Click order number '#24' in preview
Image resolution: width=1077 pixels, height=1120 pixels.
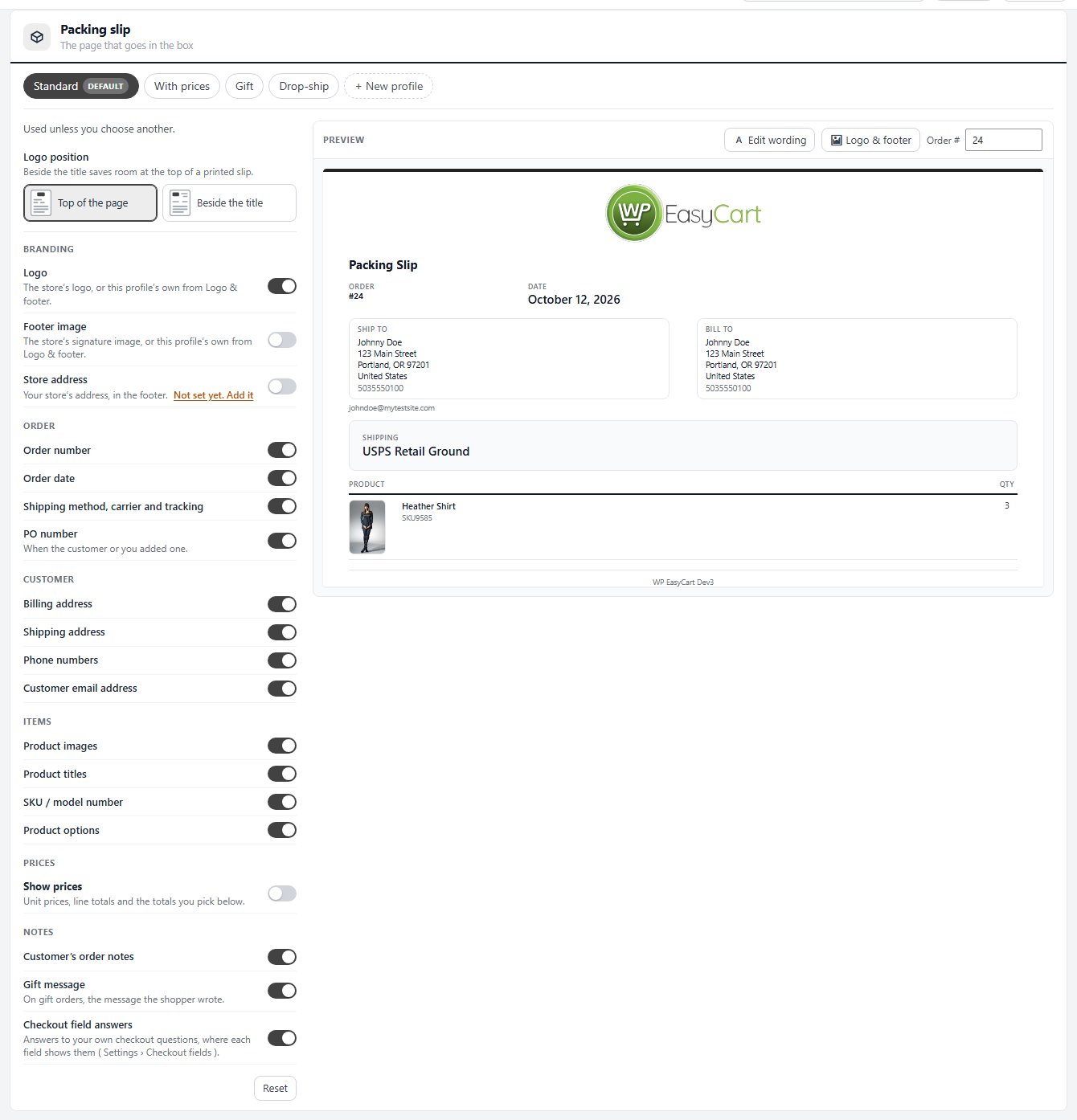point(356,296)
